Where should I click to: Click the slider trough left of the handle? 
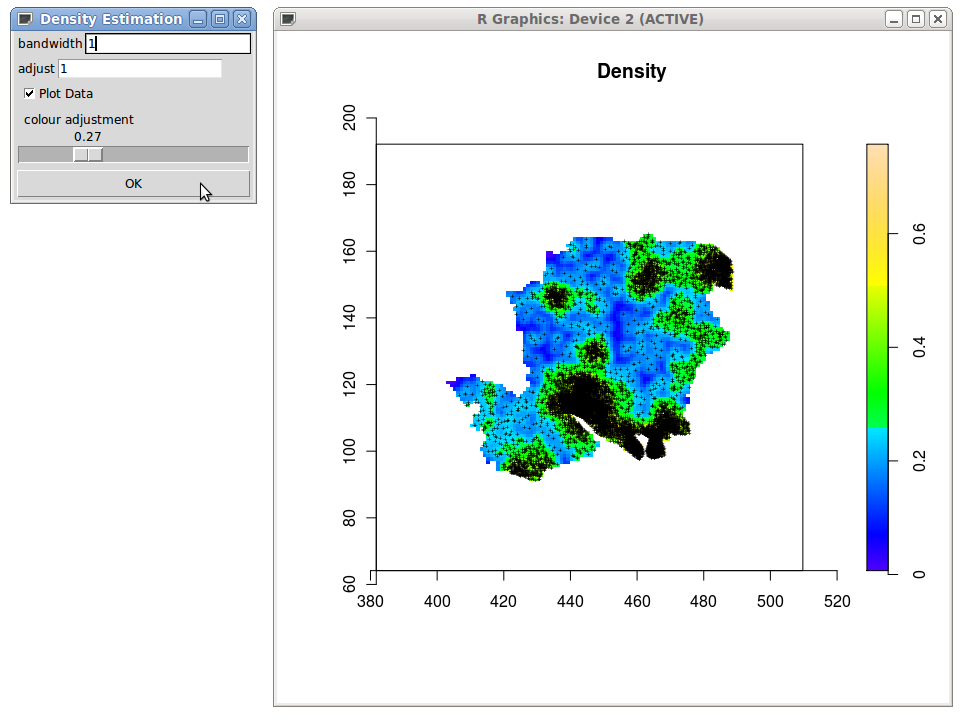46,154
